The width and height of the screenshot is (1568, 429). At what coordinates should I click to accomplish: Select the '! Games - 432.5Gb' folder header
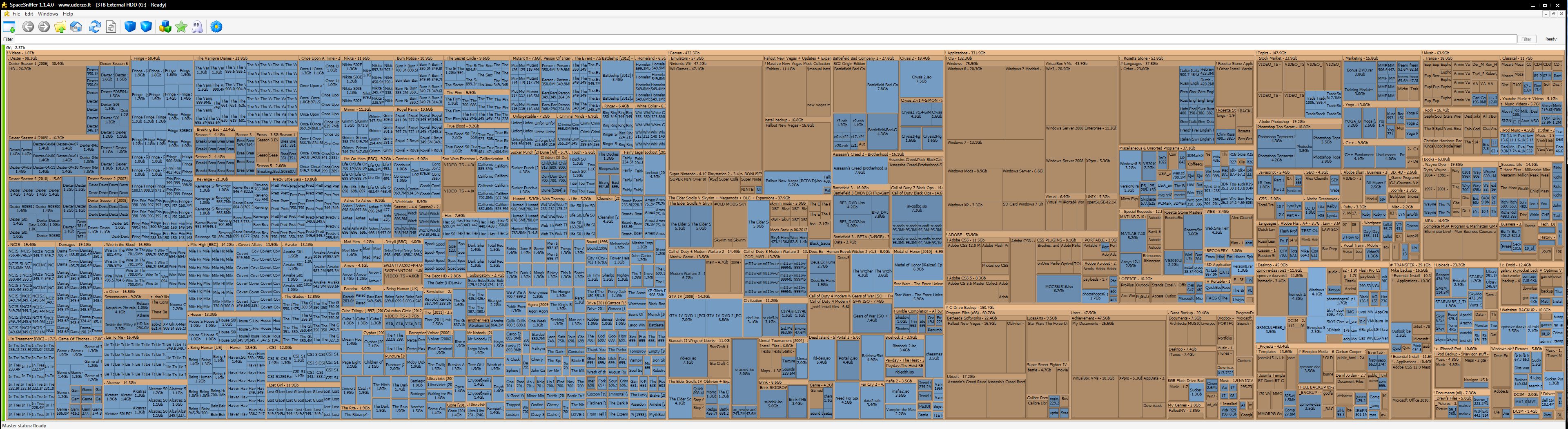coord(806,53)
